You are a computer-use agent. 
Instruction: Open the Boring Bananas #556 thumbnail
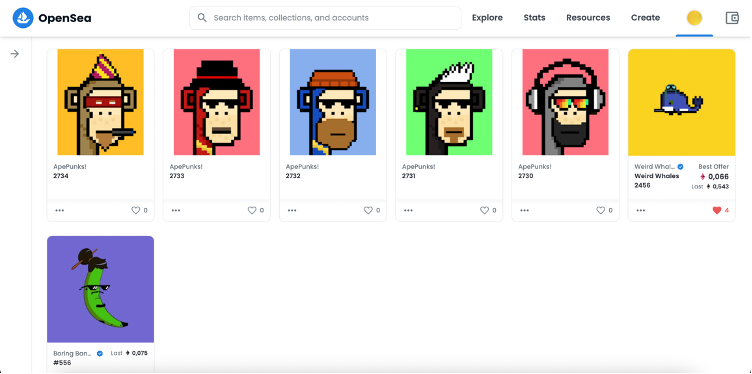[x=100, y=289]
